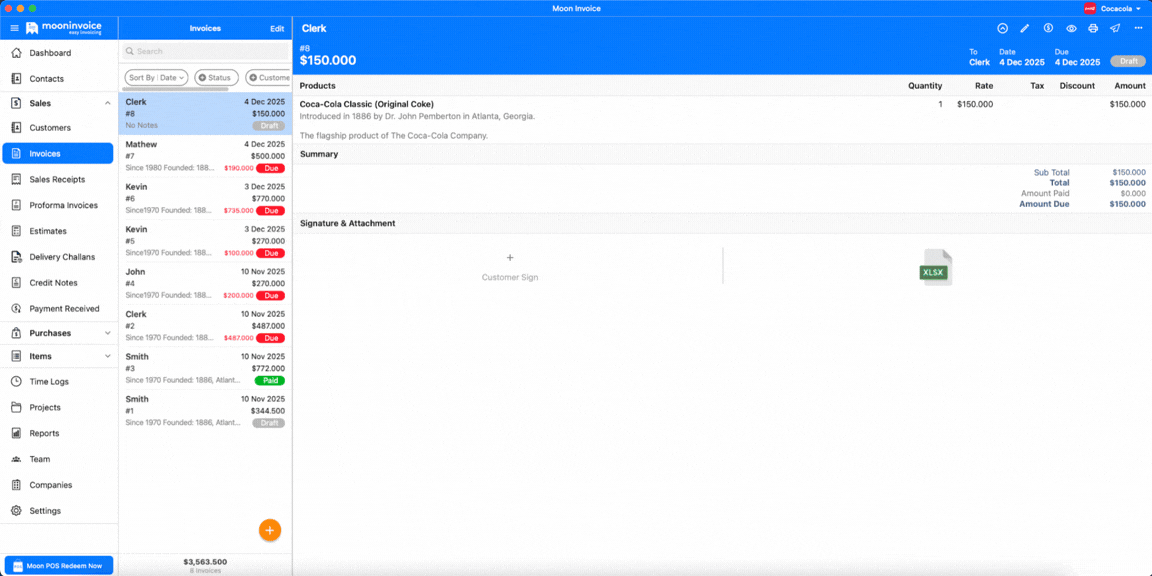Go to Dashboard in the sidebar
Screen dimensions: 1152x576
click(50, 53)
